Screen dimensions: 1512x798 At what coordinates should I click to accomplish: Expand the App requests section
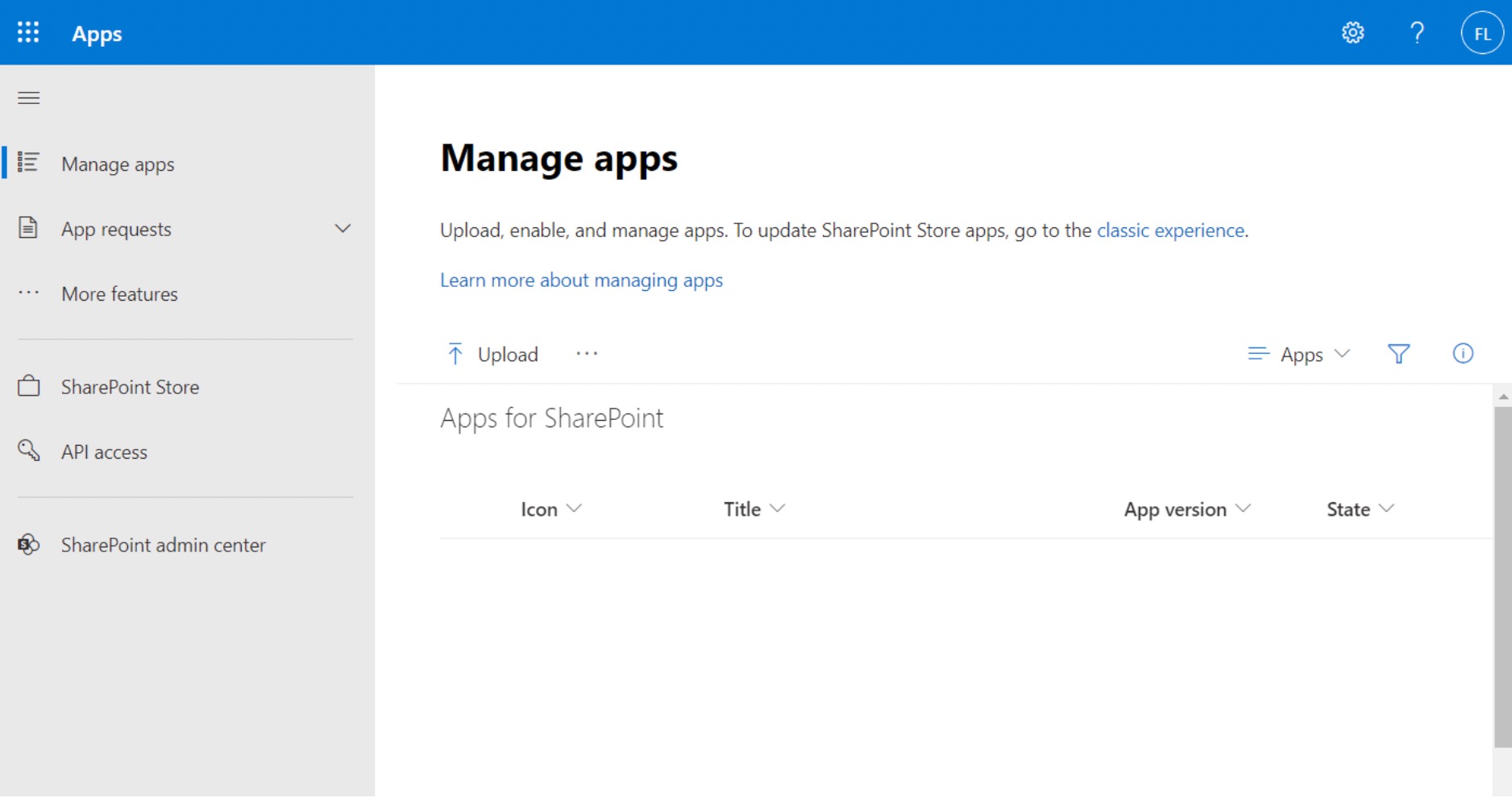point(343,228)
